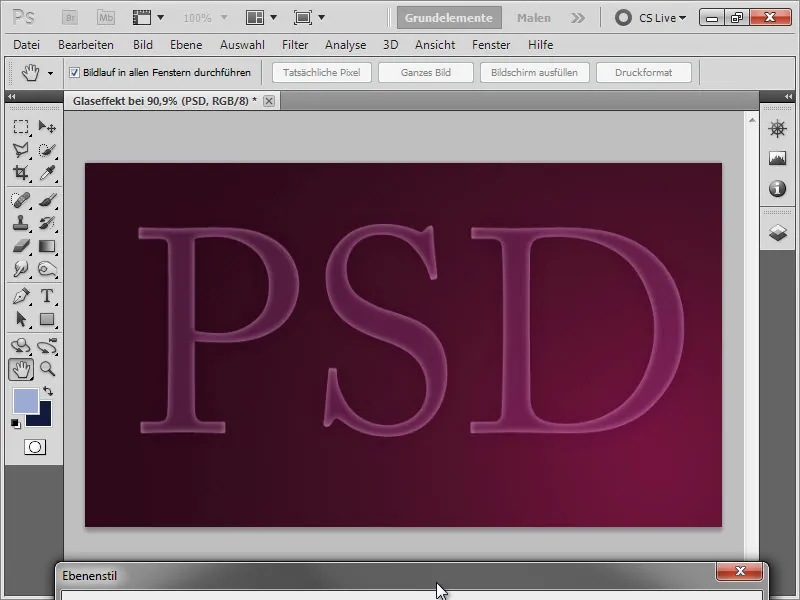Open the zoom level dropdown at 100%
This screenshot has width=800, height=600.
223,18
